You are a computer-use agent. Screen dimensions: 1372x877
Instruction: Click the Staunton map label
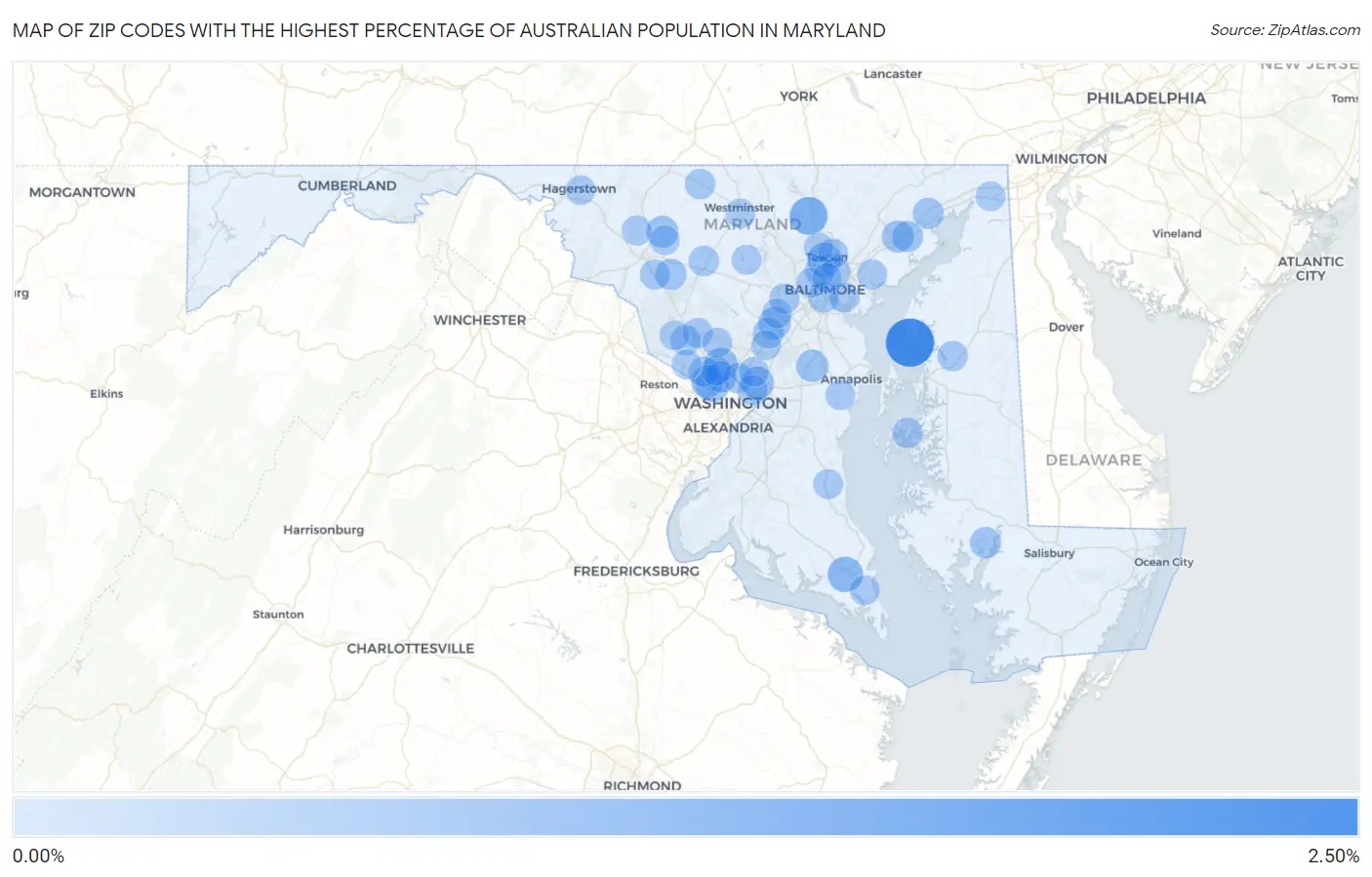(x=278, y=614)
